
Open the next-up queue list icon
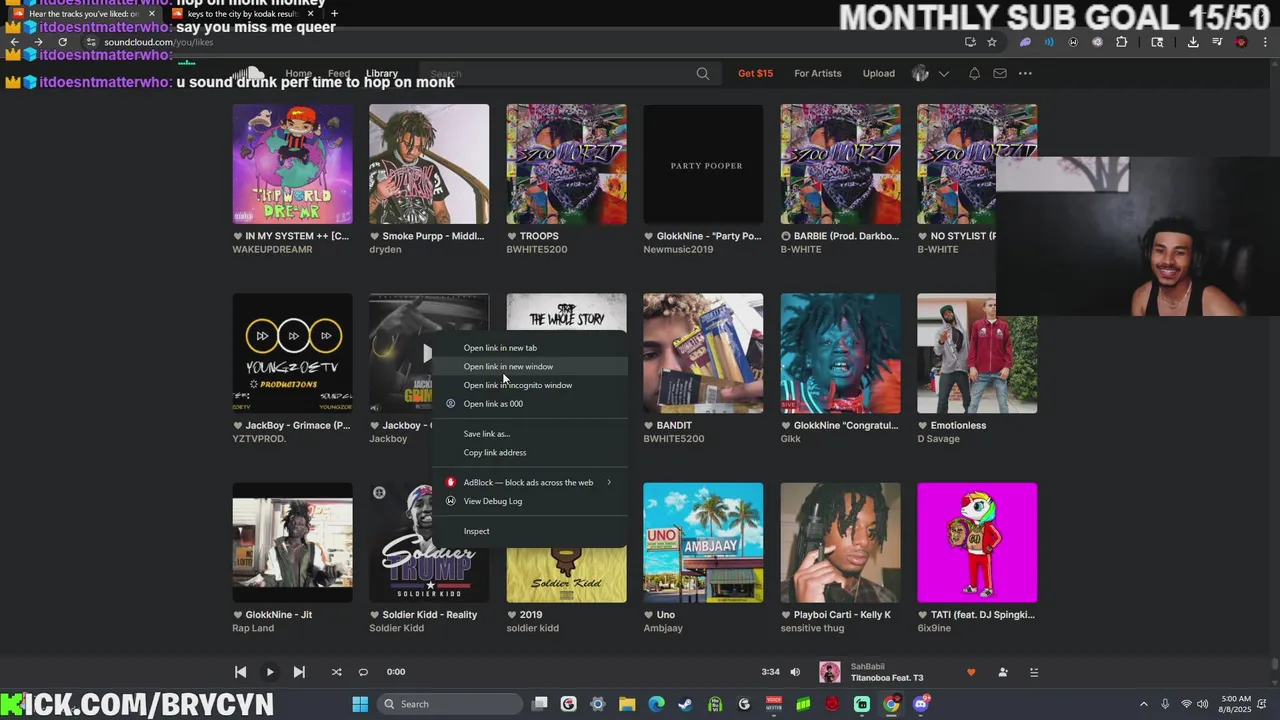[x=1034, y=672]
